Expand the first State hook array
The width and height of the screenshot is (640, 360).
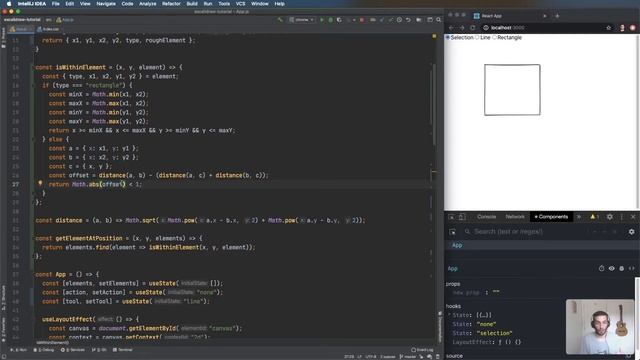[x=449, y=315]
